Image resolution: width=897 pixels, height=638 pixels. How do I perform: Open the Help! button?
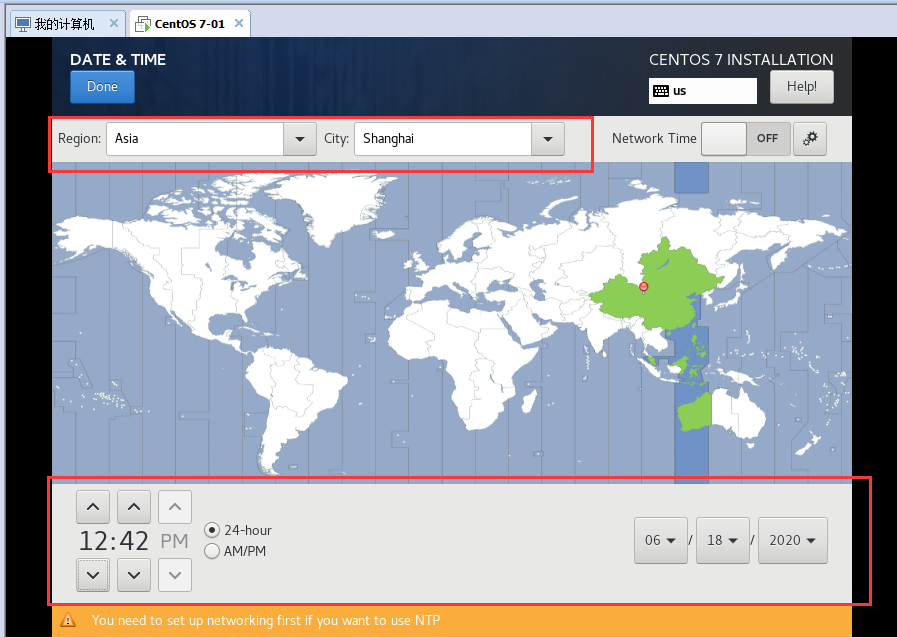pyautogui.click(x=801, y=87)
